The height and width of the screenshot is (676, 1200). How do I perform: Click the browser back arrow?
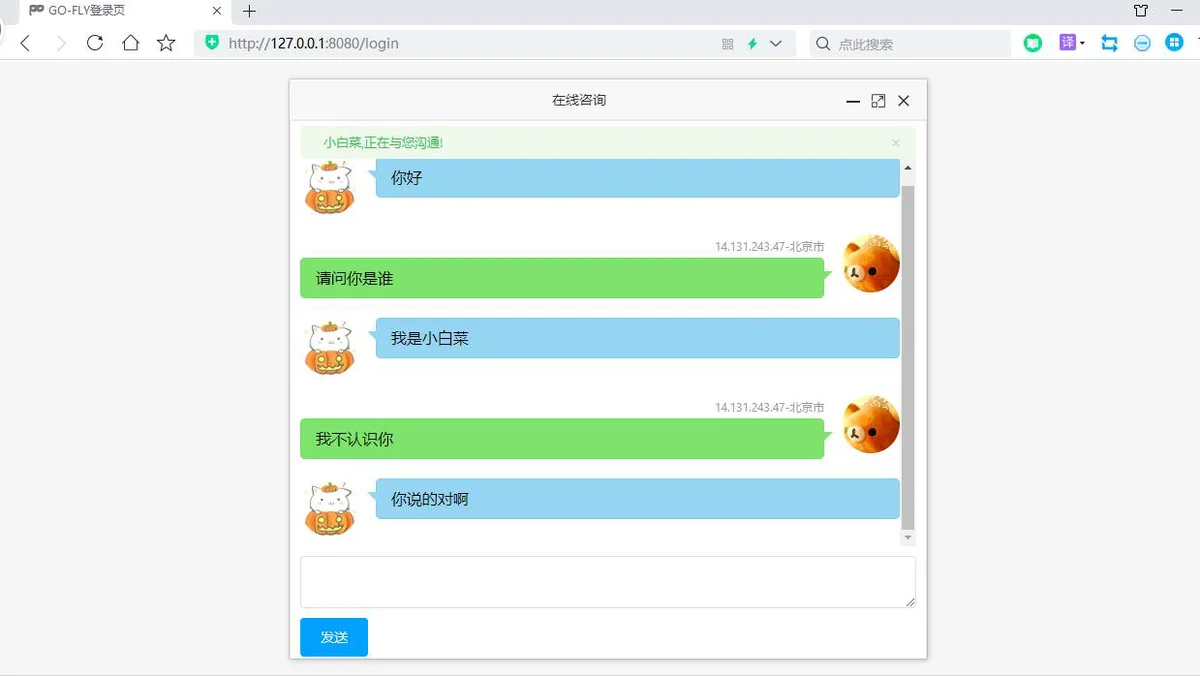pos(26,43)
